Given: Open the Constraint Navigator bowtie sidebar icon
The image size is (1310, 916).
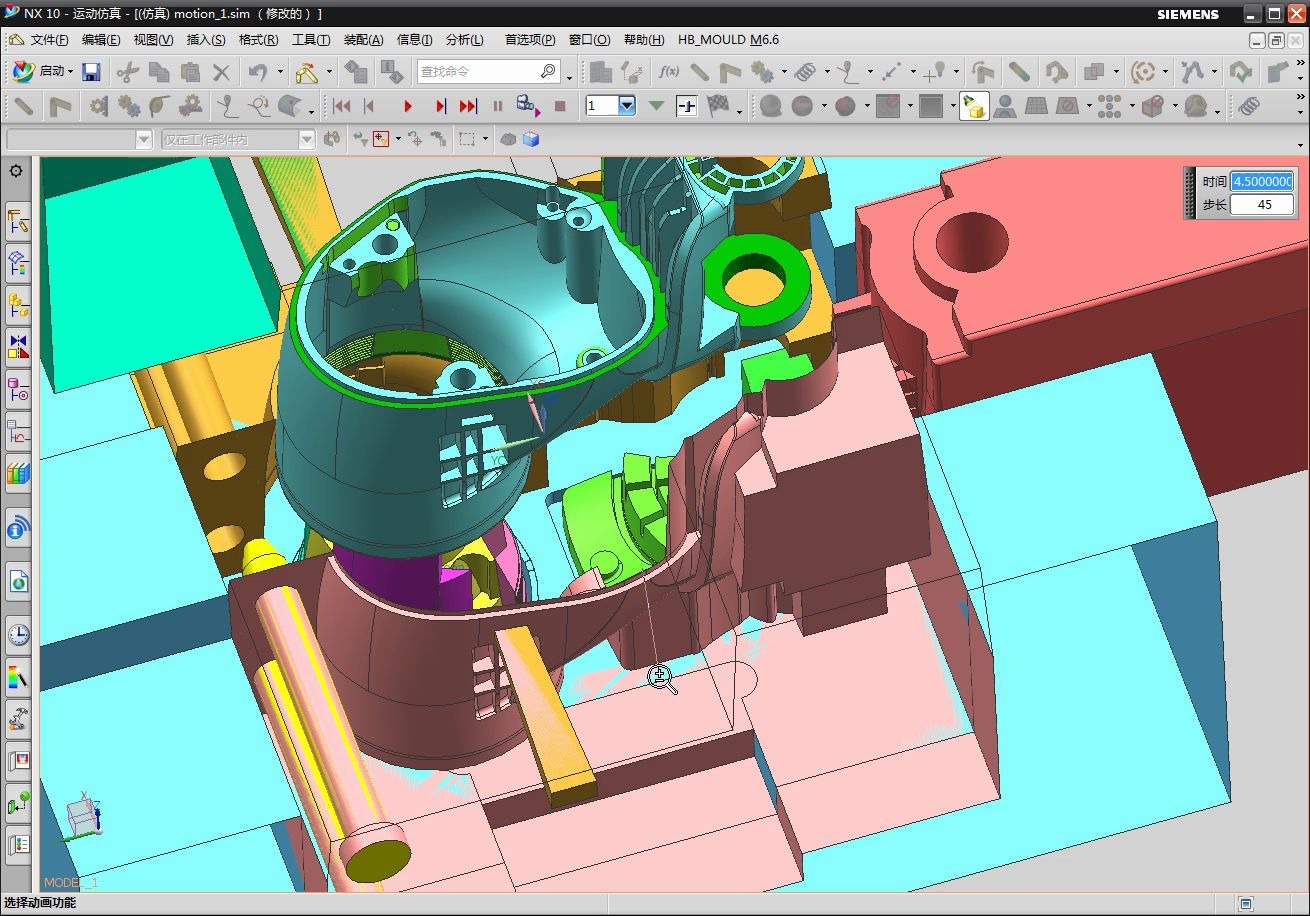Looking at the screenshot, I should [x=18, y=347].
